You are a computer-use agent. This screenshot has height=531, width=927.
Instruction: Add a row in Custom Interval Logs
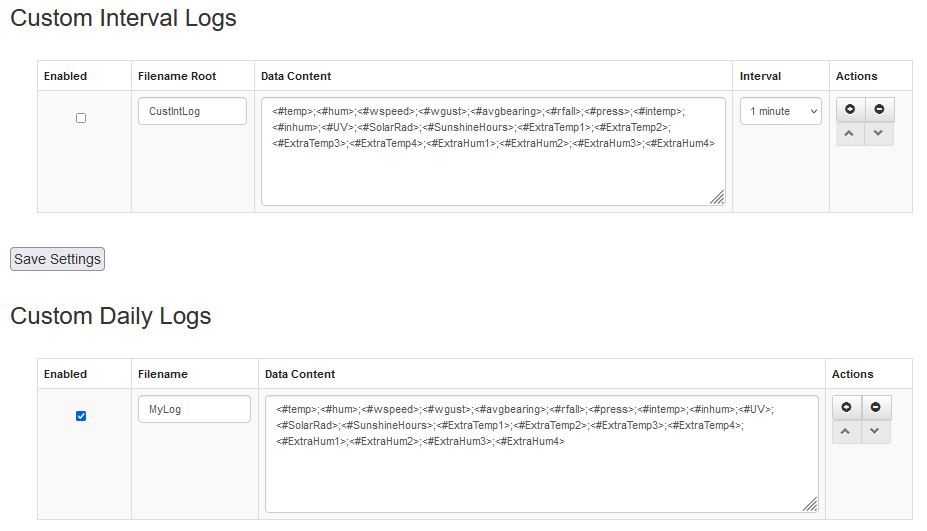tap(850, 110)
